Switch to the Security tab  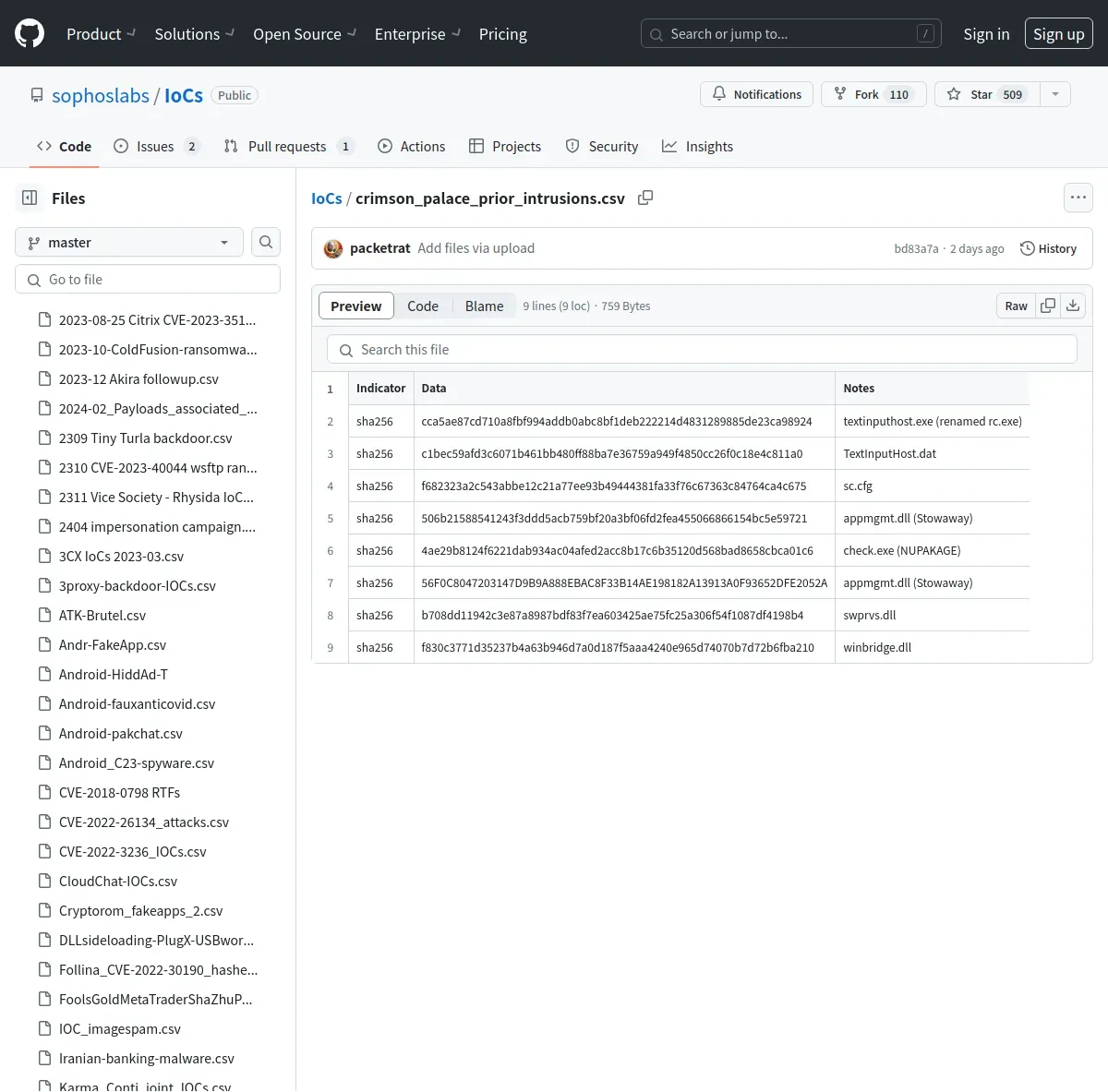click(602, 146)
